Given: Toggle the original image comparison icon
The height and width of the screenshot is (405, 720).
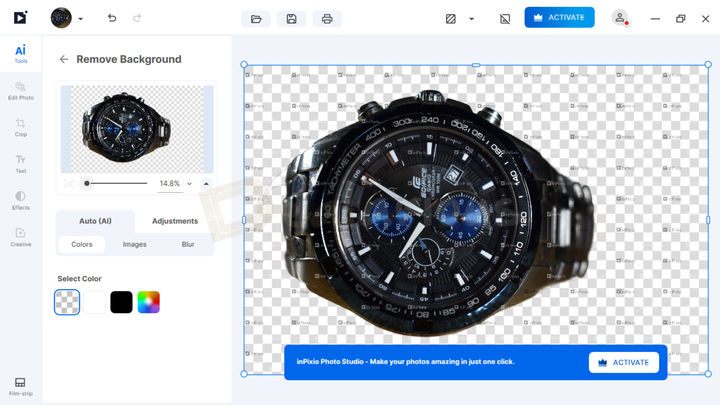Looking at the screenshot, I should [x=505, y=18].
